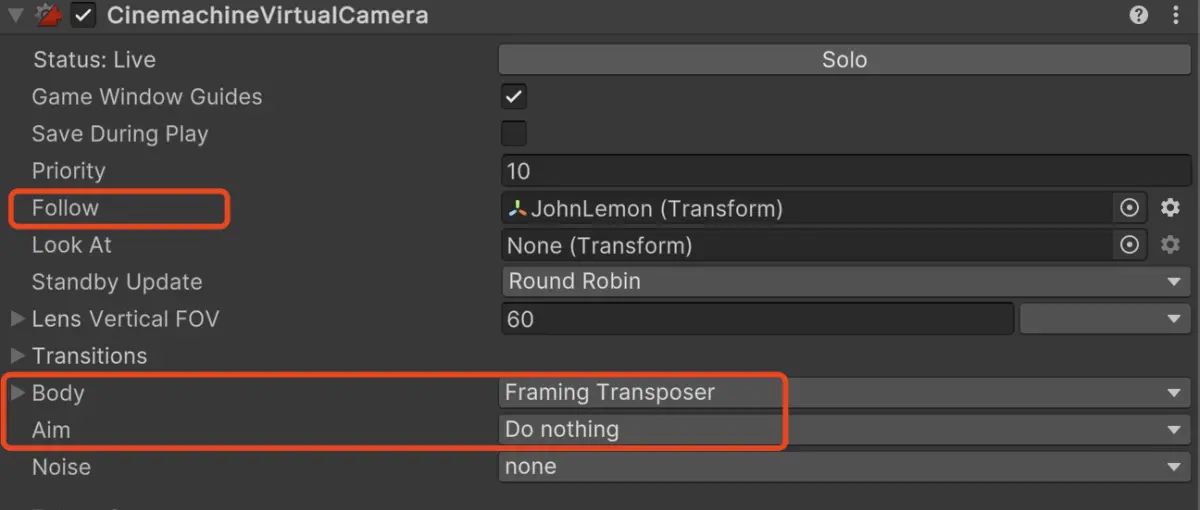Collapse the CinemachineVirtualCamera component foldout

pos(15,15)
